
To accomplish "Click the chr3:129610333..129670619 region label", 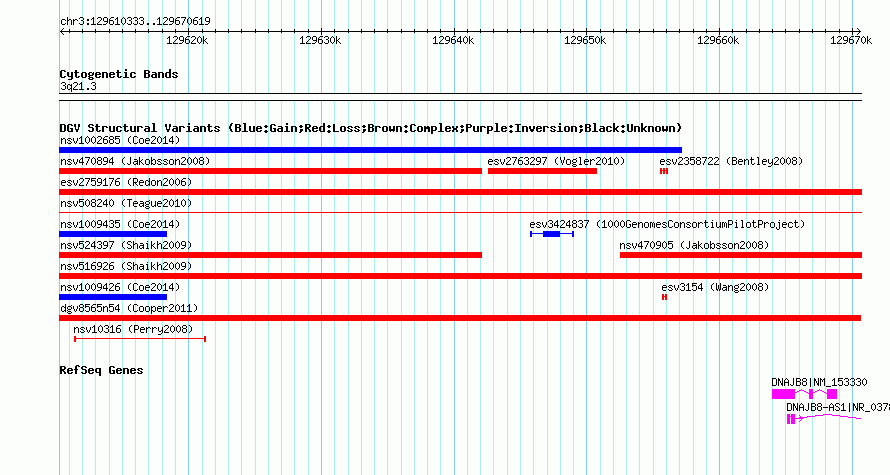I will [135, 21].
